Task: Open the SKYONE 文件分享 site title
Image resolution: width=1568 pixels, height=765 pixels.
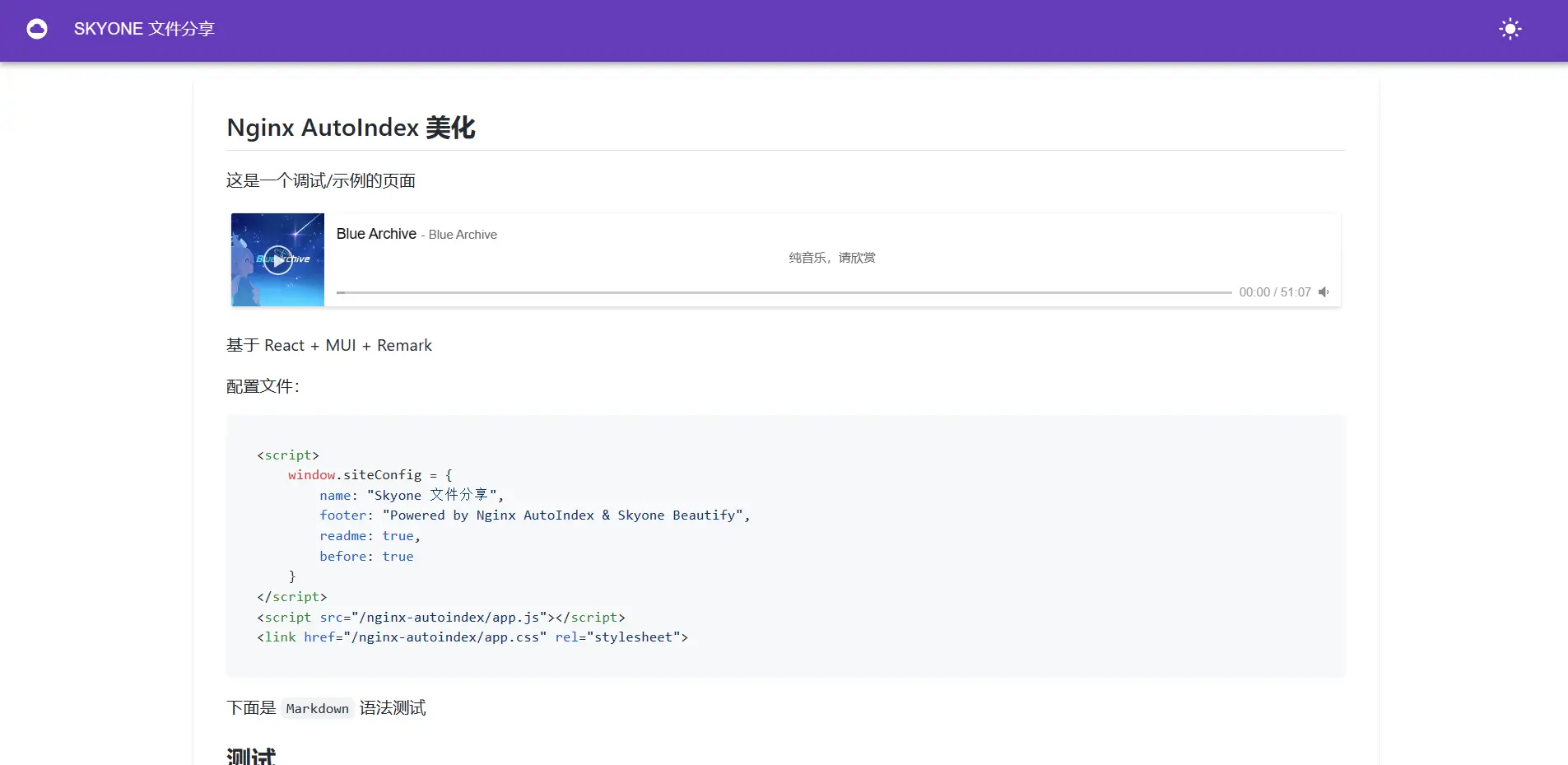Action: click(144, 30)
